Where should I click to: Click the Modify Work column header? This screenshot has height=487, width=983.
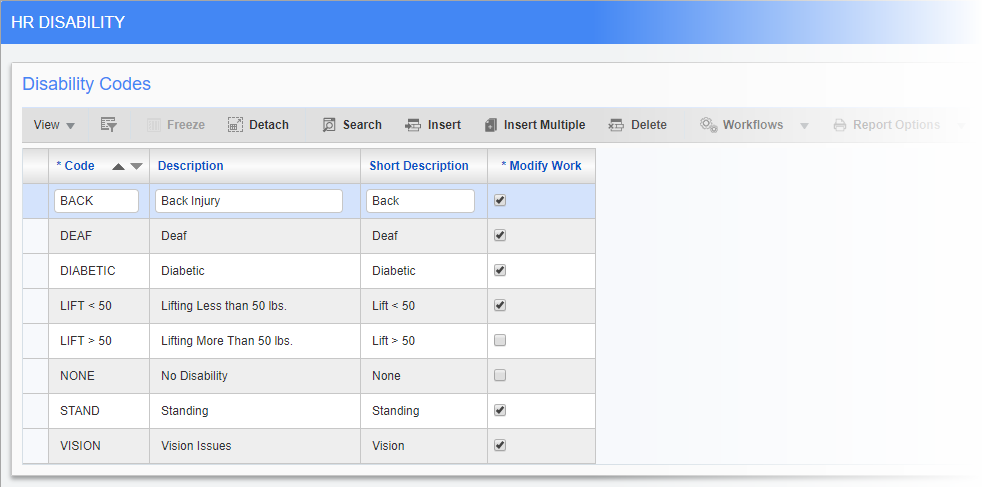pos(541,166)
